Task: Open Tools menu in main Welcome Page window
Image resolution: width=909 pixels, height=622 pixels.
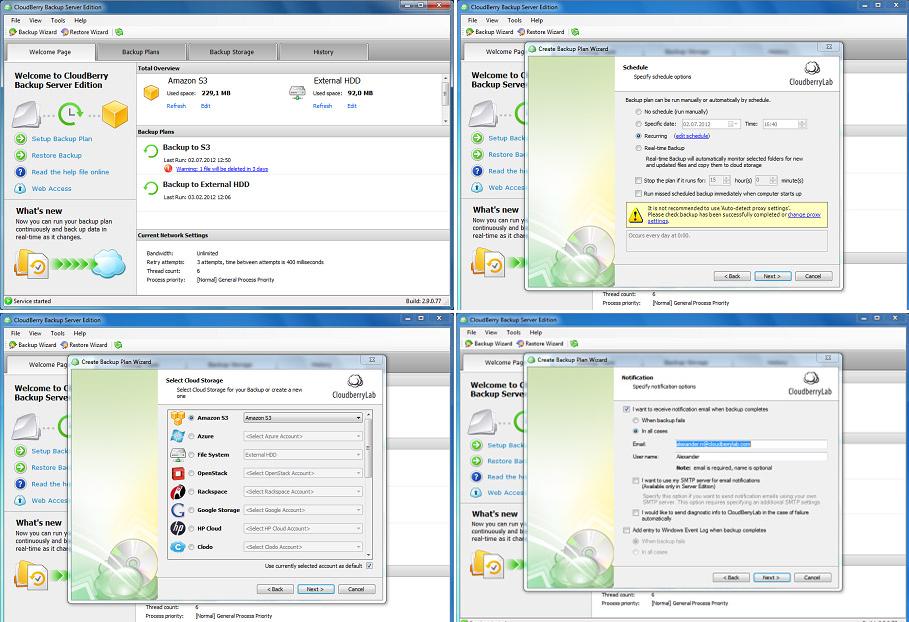Action: [58, 20]
